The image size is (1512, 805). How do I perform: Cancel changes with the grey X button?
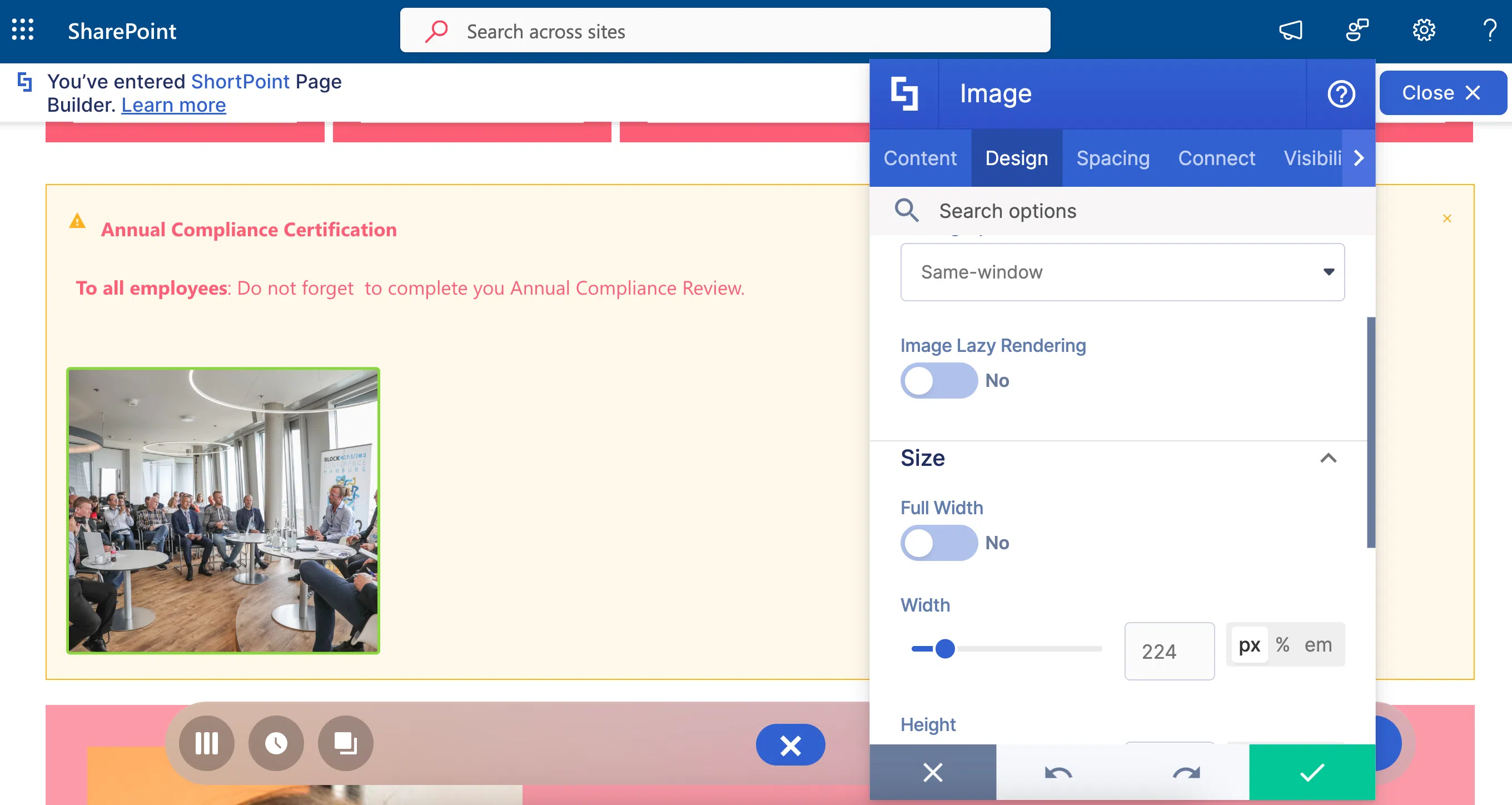click(x=933, y=772)
